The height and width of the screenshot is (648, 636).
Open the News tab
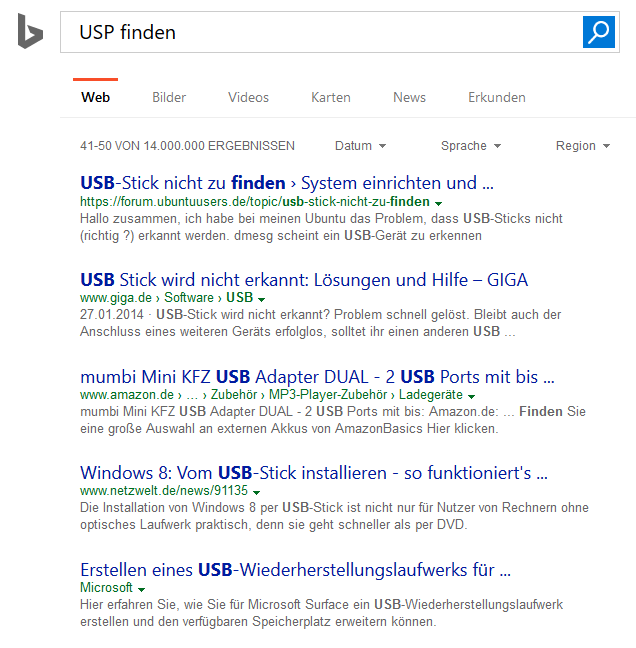coord(409,97)
